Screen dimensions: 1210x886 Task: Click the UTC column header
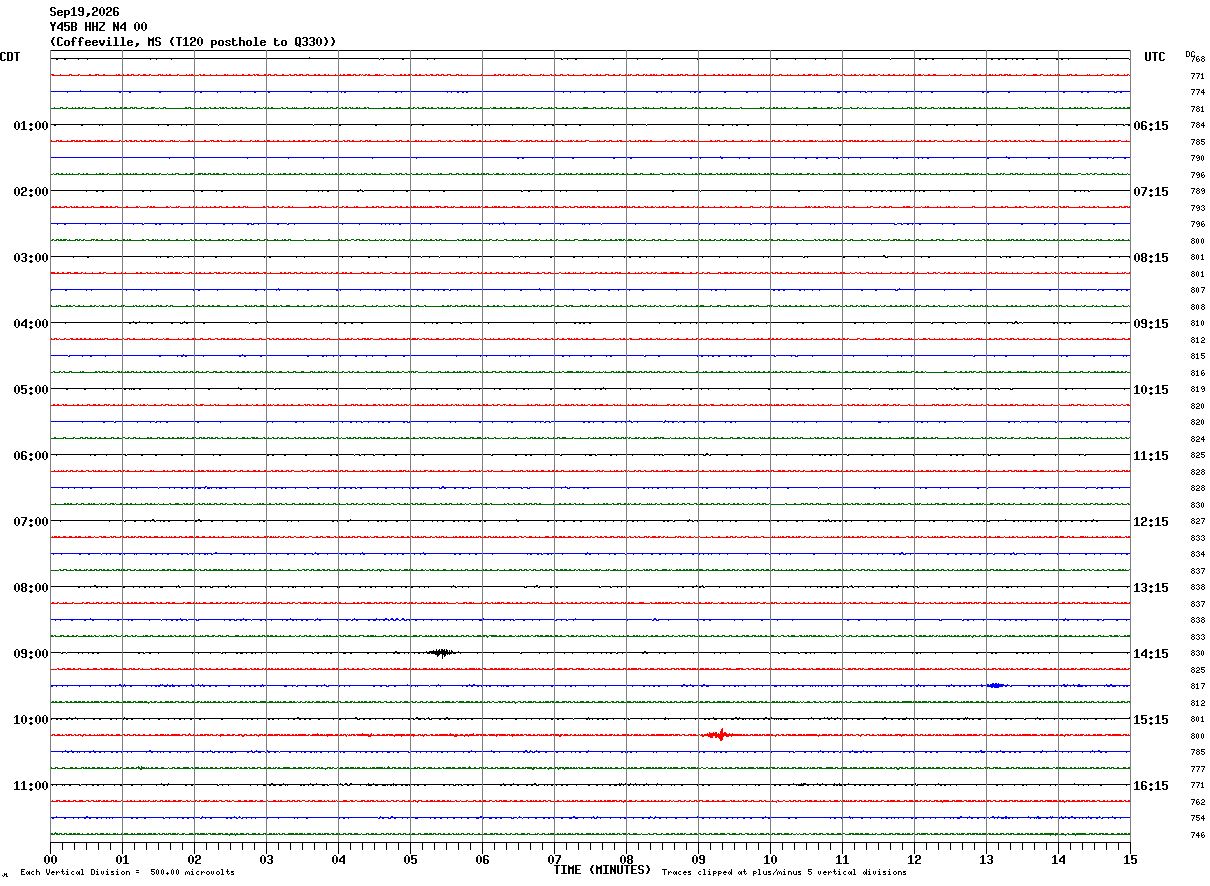tap(1155, 57)
